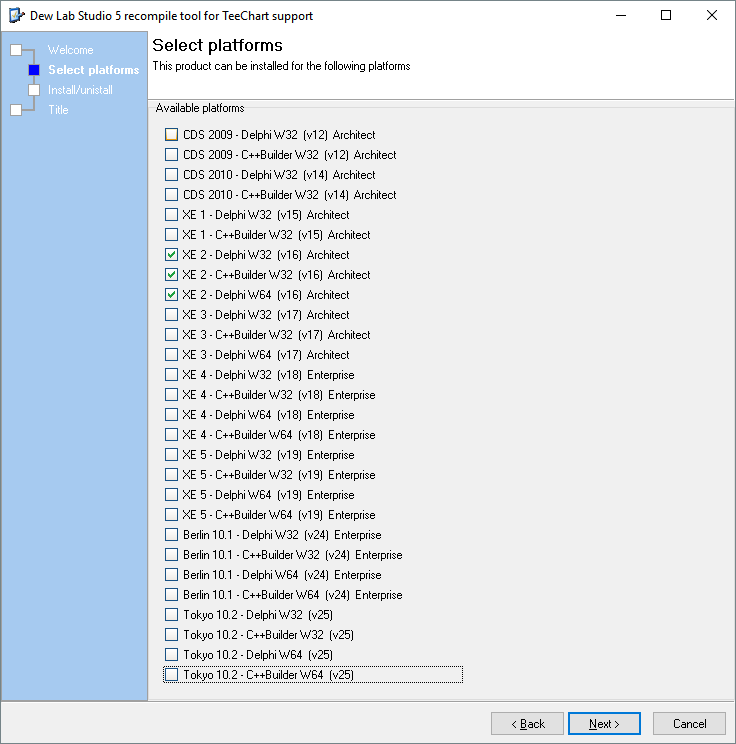
Task: Click the app icon in title bar
Action: [x=16, y=16]
